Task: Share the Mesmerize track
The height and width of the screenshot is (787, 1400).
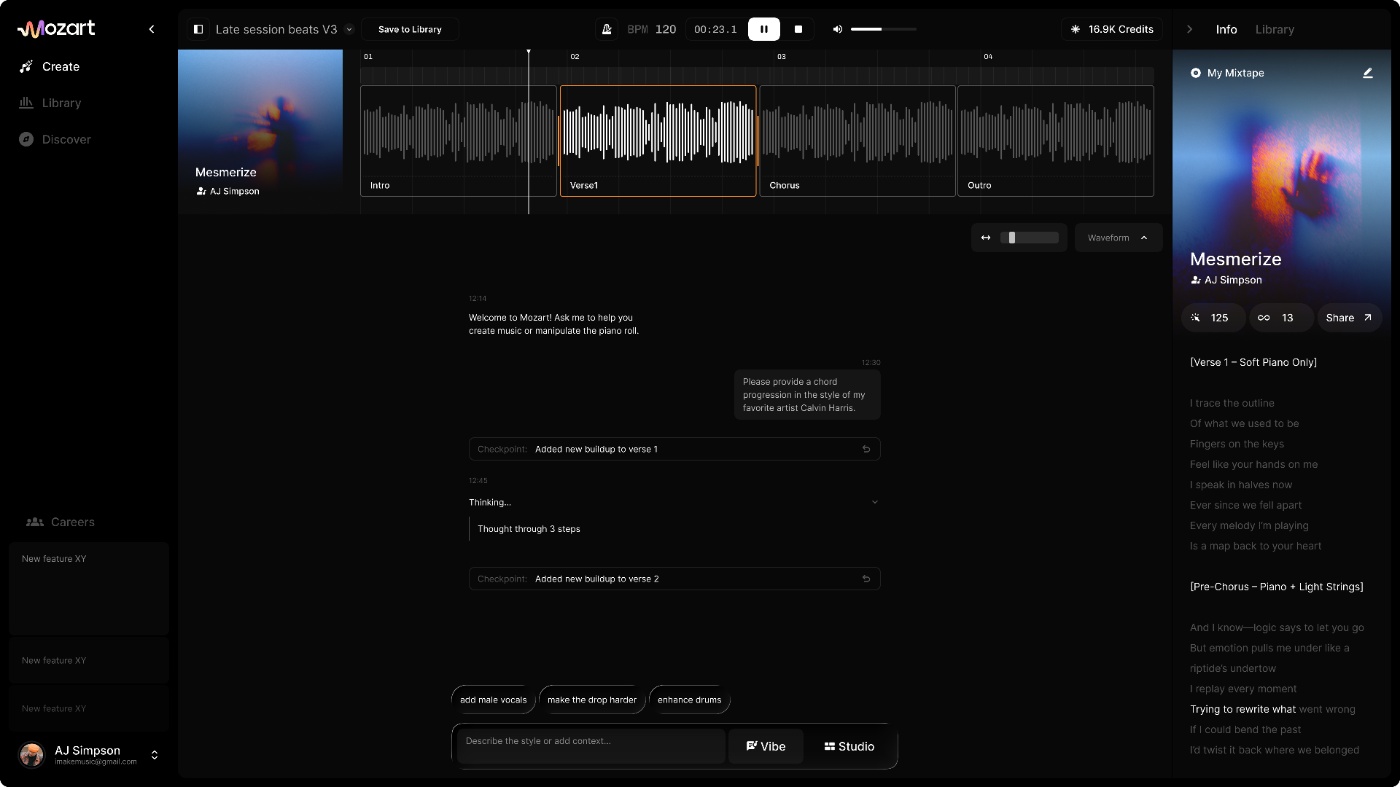Action: coord(1349,317)
